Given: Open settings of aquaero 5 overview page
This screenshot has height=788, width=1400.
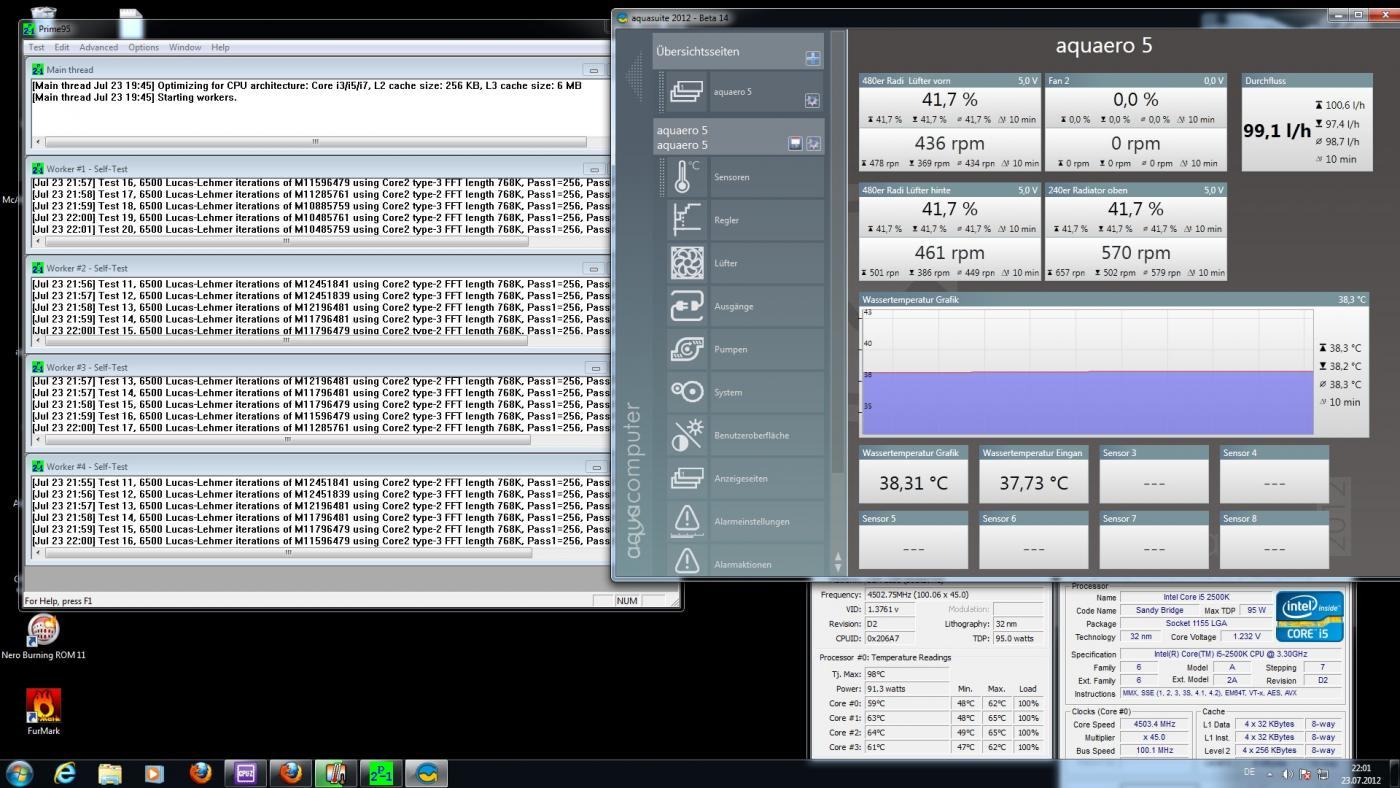Looking at the screenshot, I should (x=812, y=101).
